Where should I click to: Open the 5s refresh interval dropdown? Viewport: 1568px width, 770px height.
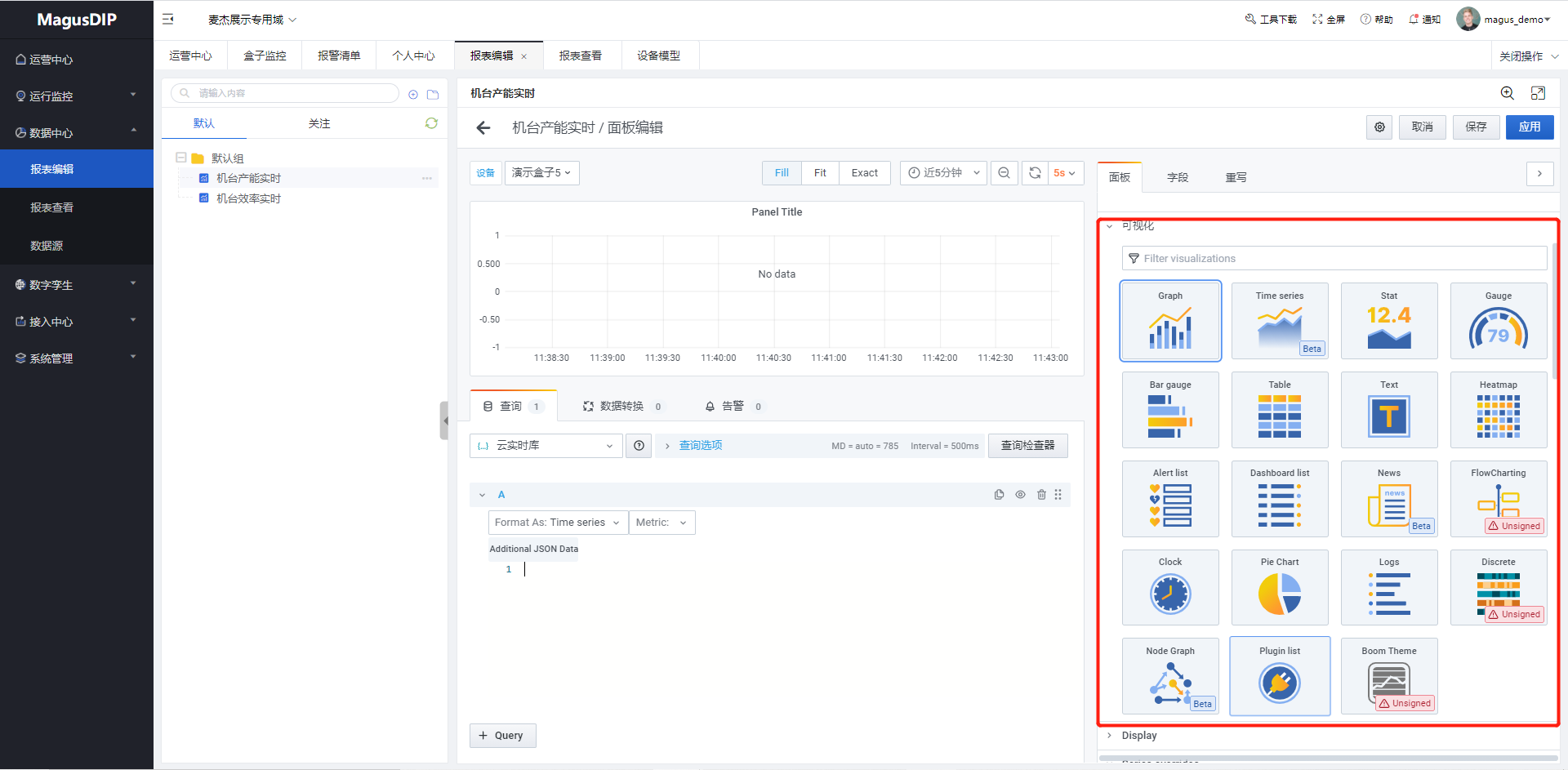(x=1066, y=173)
